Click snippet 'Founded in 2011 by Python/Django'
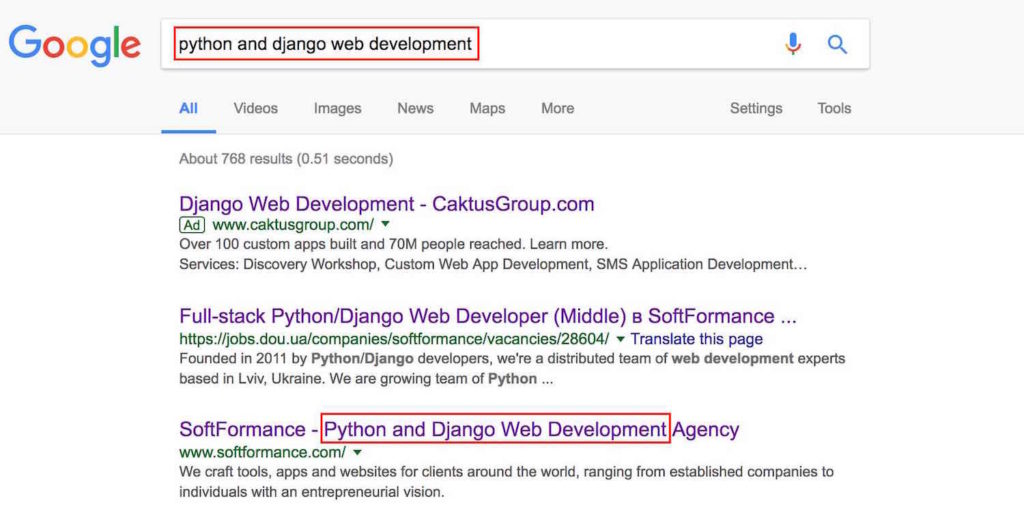The image size is (1024, 526). (x=512, y=369)
